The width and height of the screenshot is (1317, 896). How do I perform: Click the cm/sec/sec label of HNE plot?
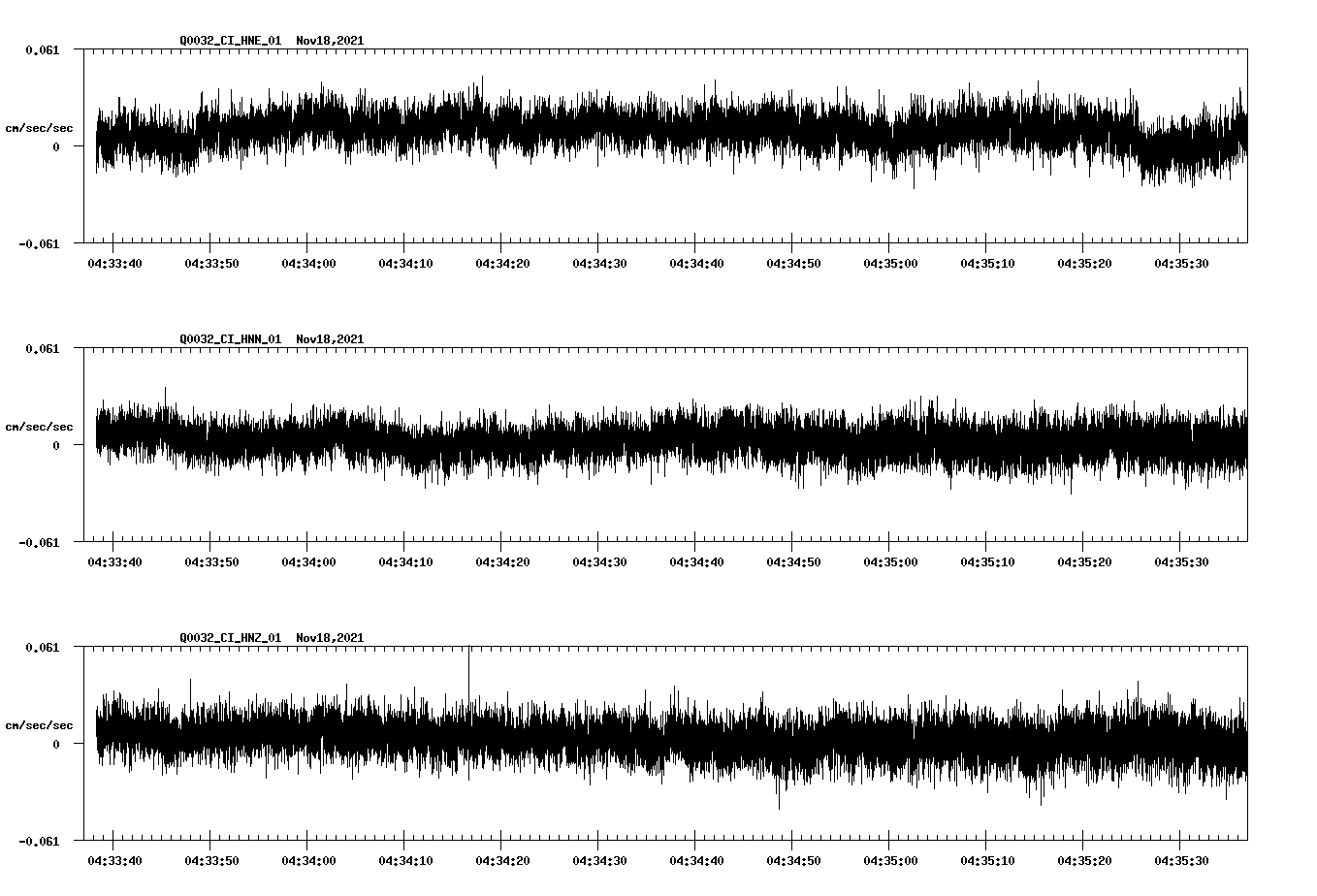click(39, 128)
